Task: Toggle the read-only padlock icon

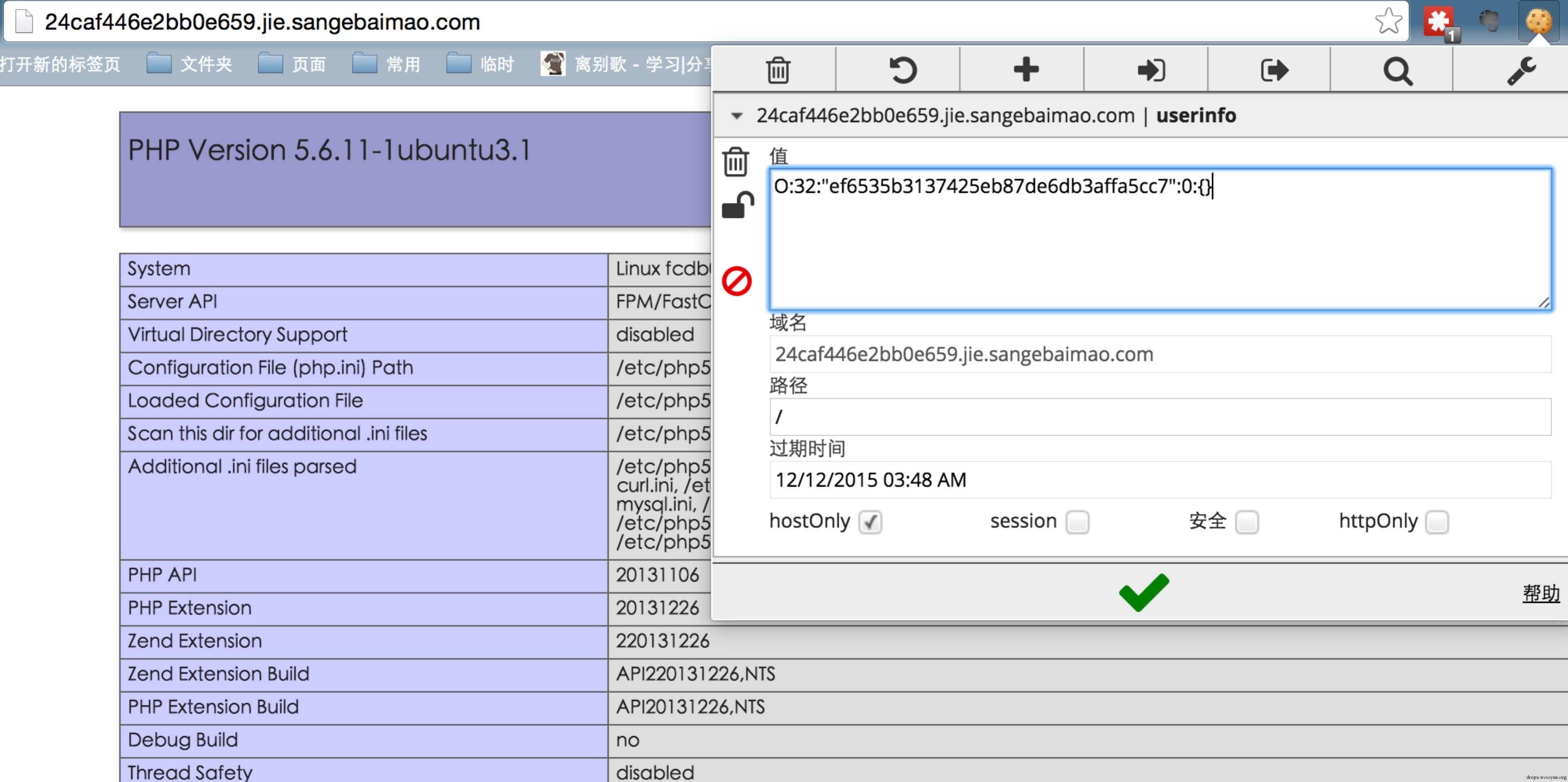Action: 737,205
